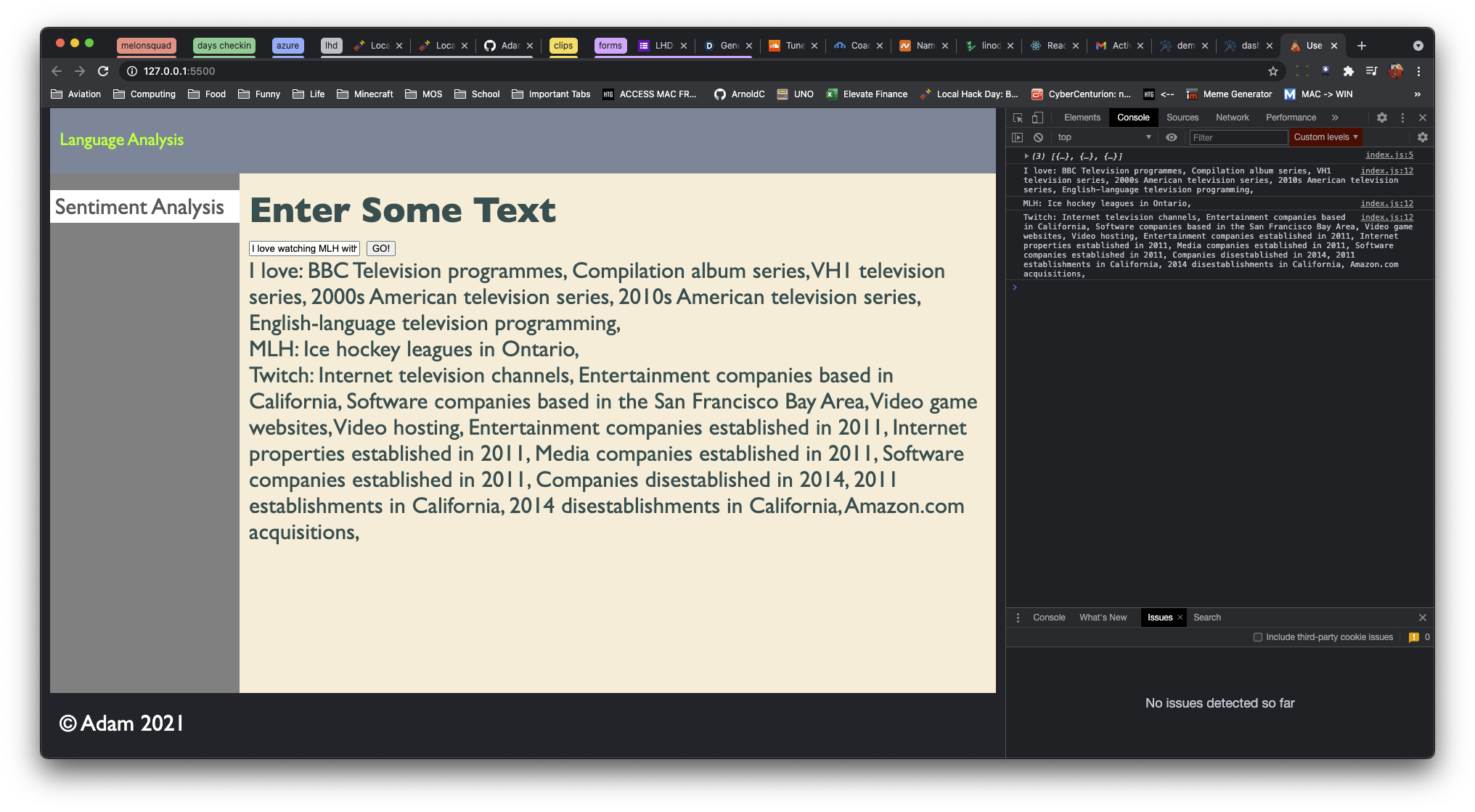The height and width of the screenshot is (812, 1475).
Task: Show the console sidebar panel icon
Action: (1018, 137)
